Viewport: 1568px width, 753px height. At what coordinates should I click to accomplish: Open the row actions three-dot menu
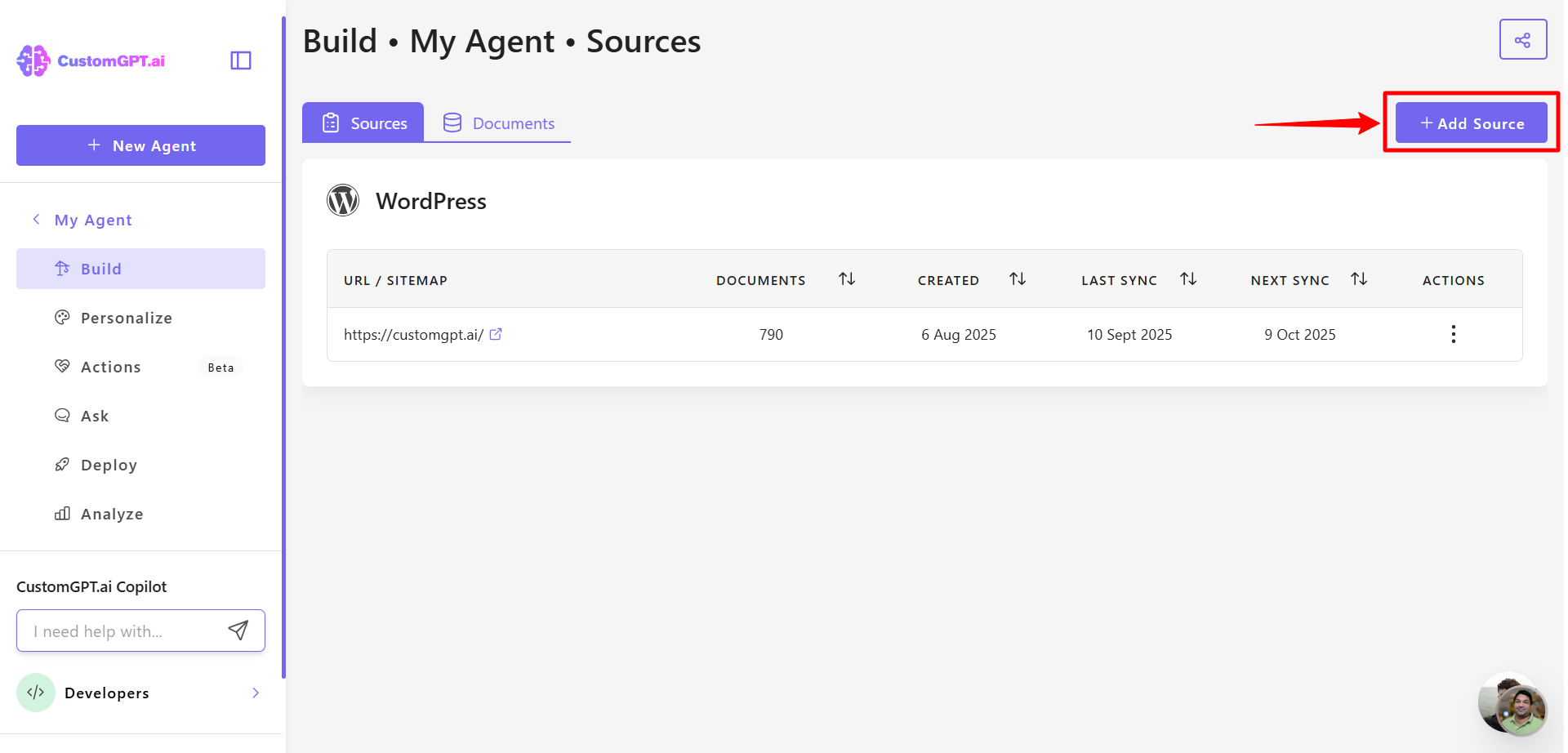1454,334
